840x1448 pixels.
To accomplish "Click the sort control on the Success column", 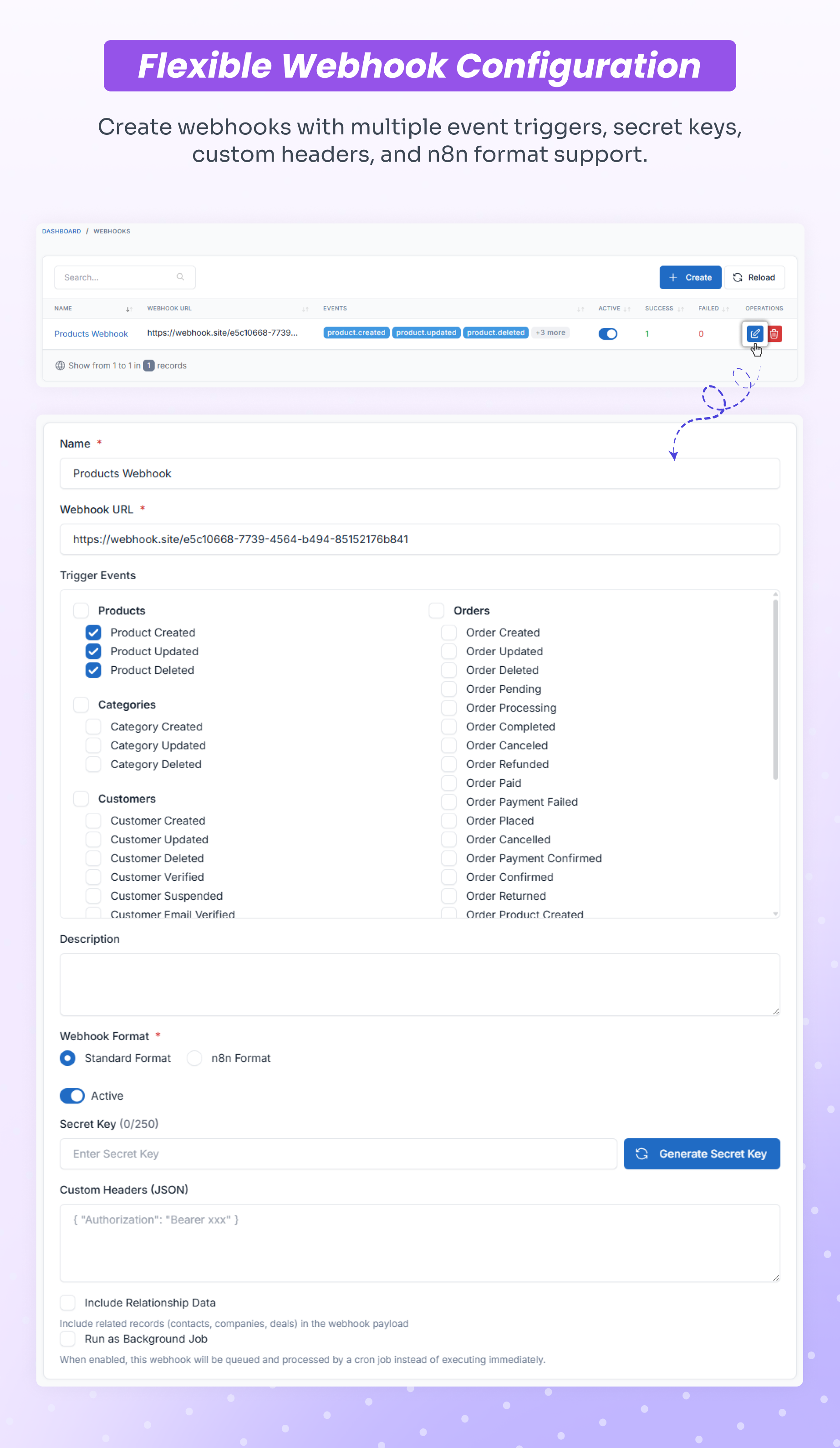I will click(x=681, y=309).
